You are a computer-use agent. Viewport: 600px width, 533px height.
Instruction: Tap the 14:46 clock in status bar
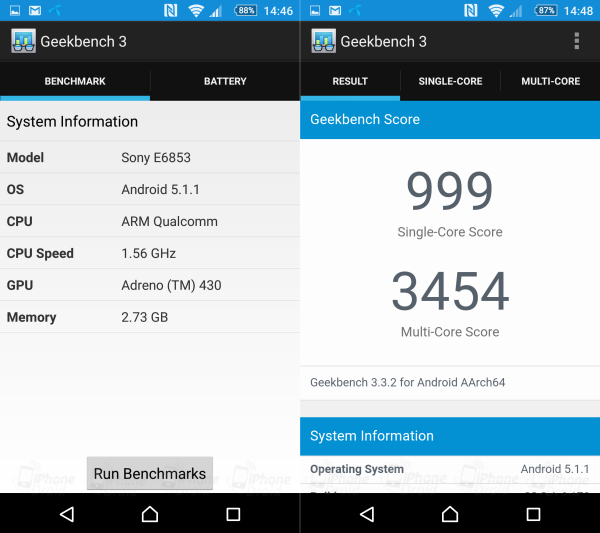[278, 11]
